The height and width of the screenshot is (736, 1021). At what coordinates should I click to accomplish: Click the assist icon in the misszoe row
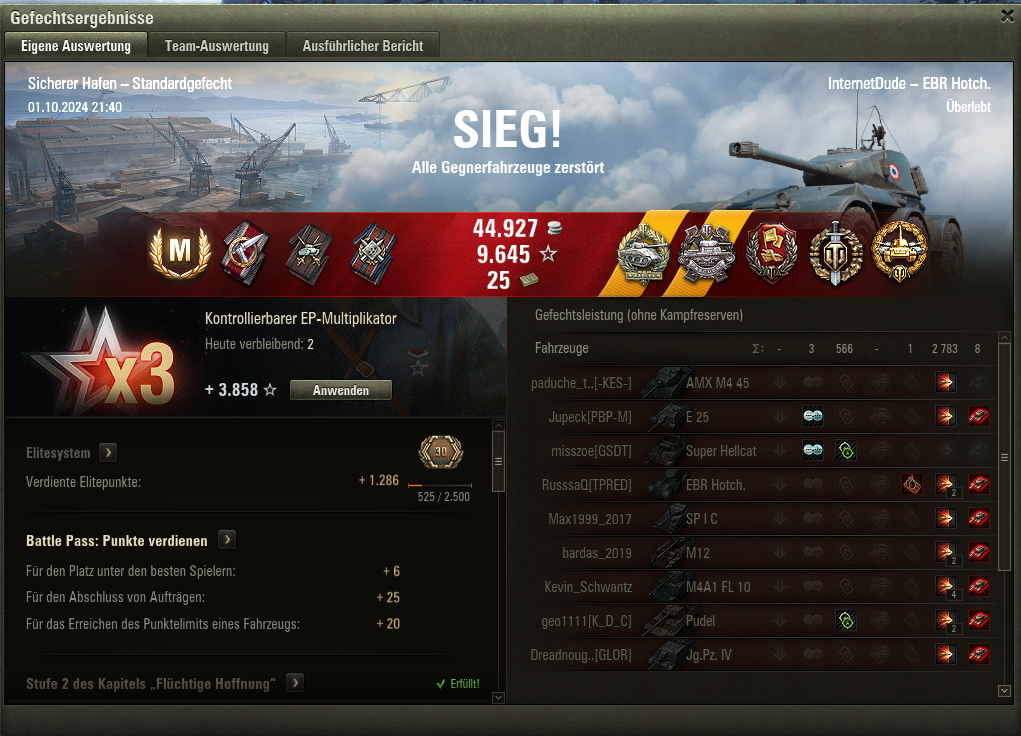[846, 450]
